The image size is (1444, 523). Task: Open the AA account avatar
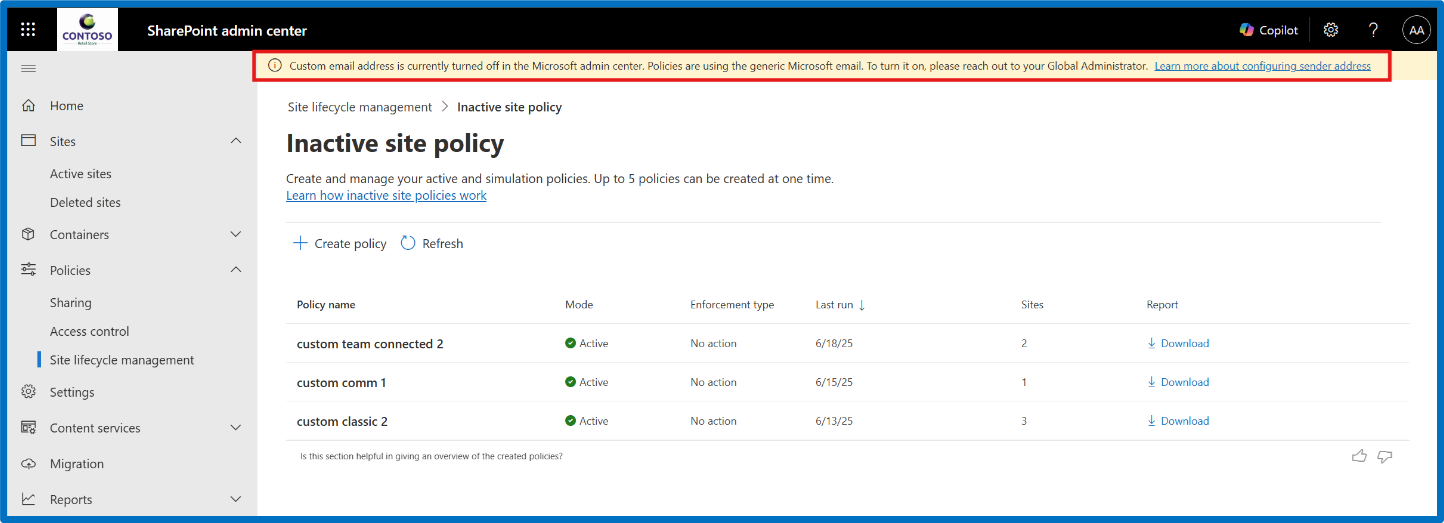pyautogui.click(x=1417, y=30)
